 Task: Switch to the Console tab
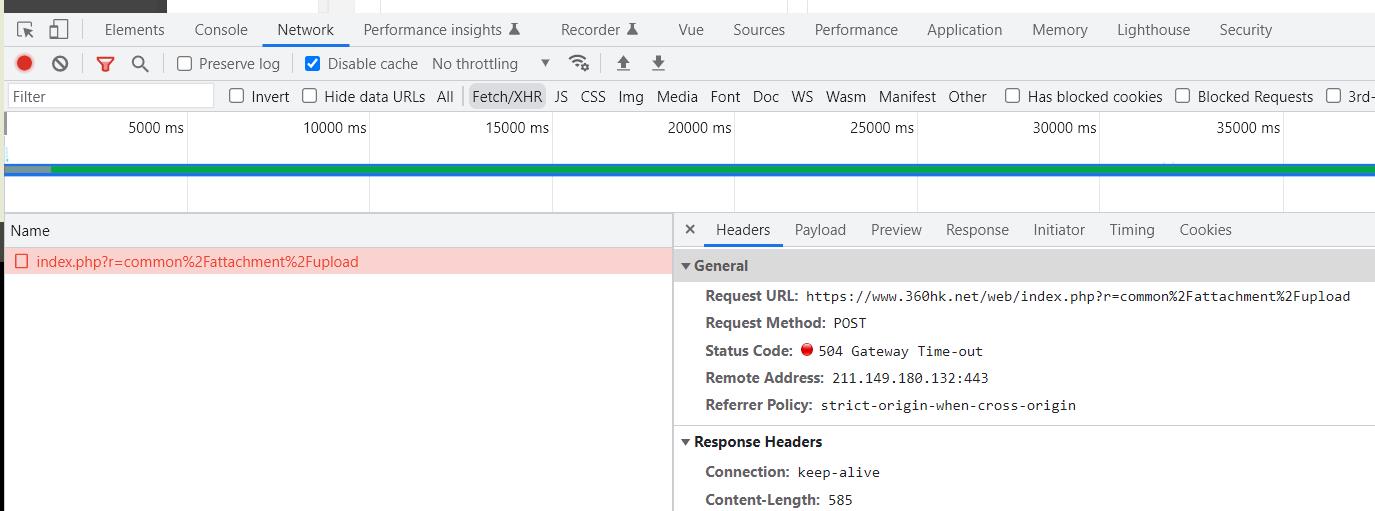point(221,30)
